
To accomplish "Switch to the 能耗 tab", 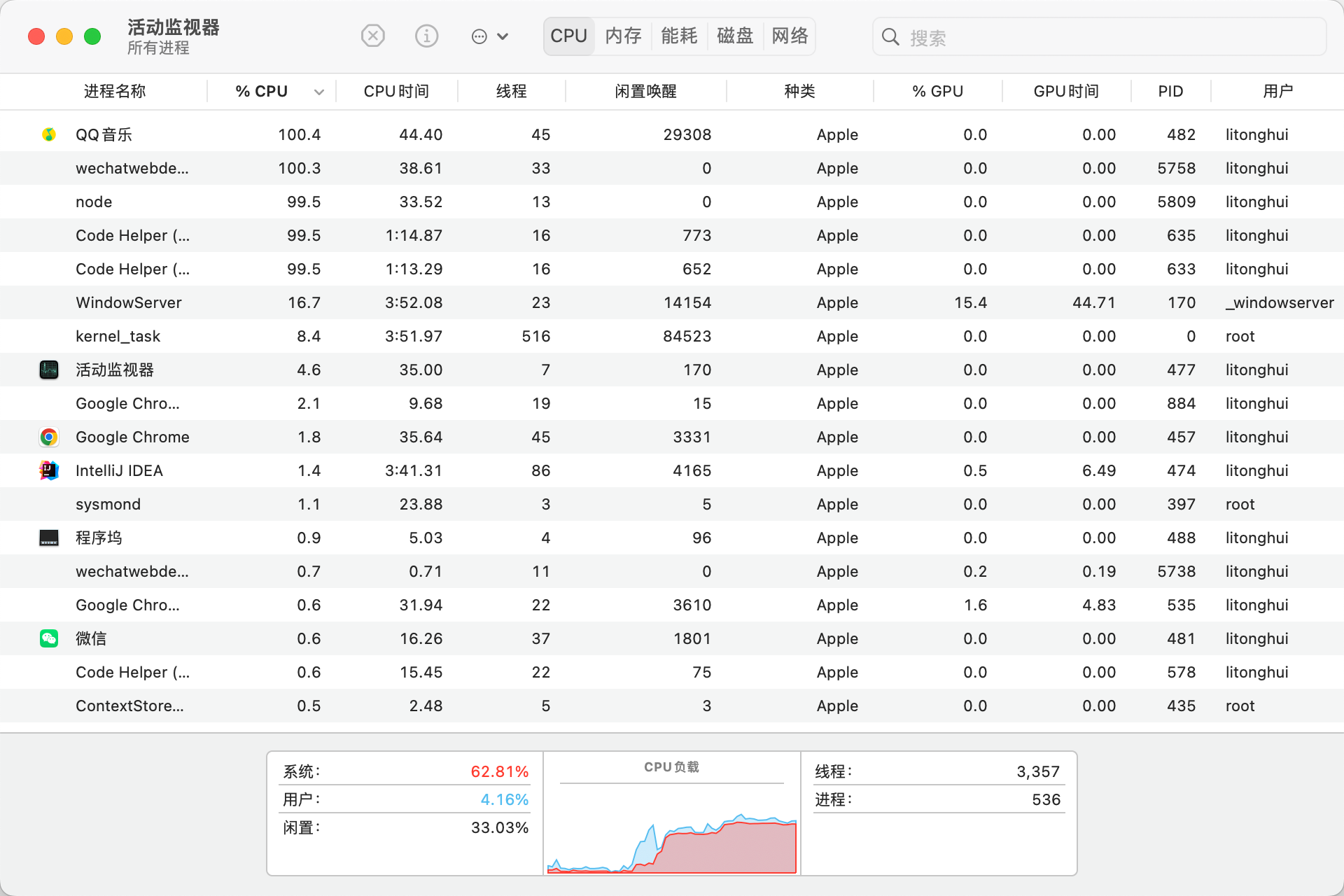I will tap(679, 36).
